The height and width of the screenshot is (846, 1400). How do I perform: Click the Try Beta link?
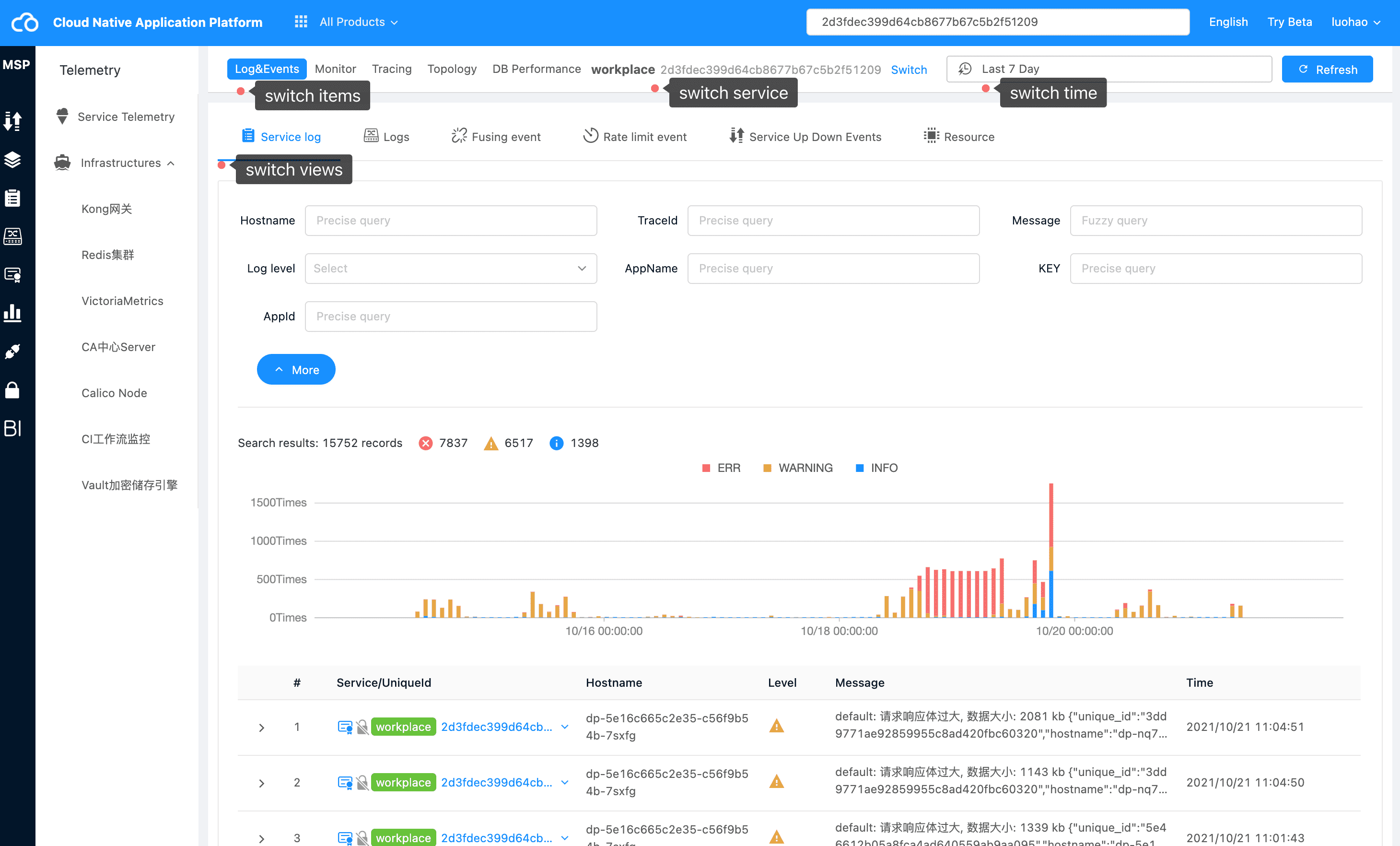point(1289,22)
